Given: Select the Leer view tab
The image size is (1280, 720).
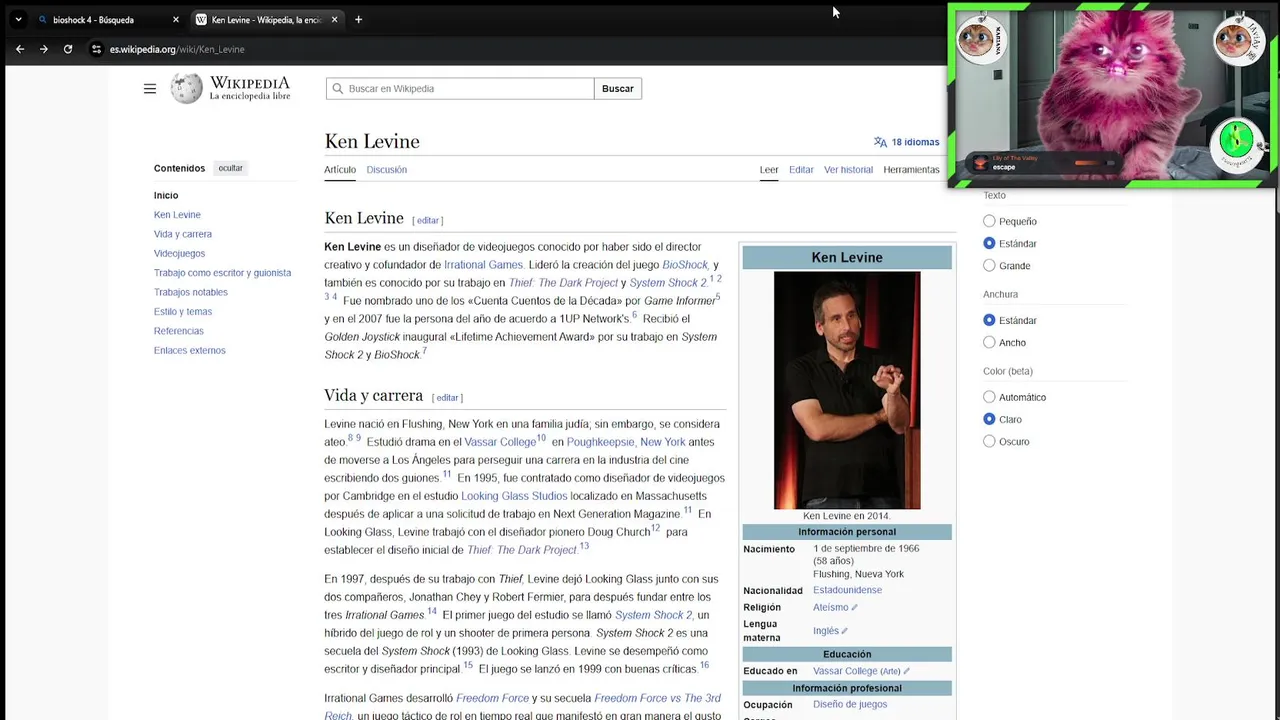Looking at the screenshot, I should click(769, 170).
